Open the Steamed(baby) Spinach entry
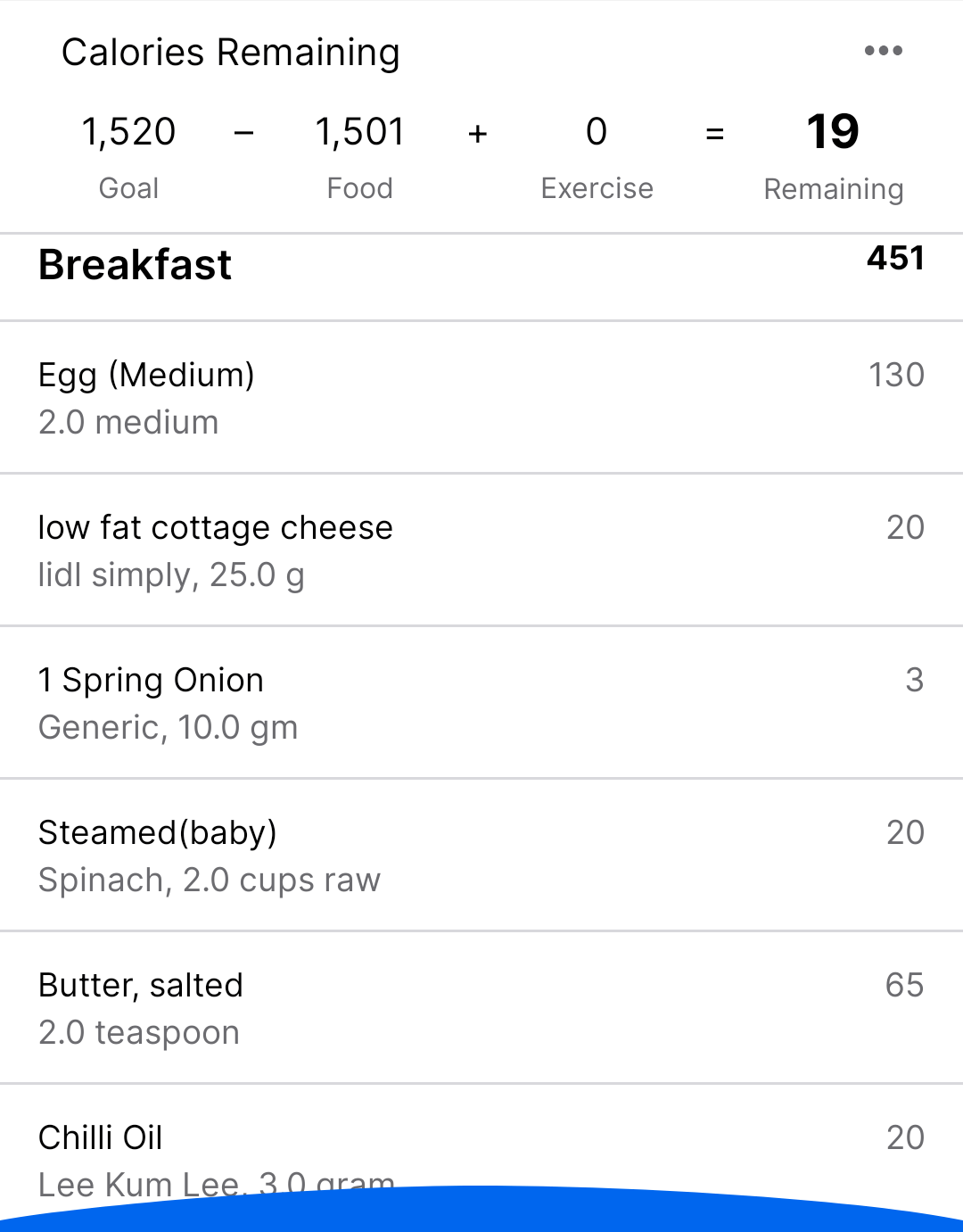 481,855
